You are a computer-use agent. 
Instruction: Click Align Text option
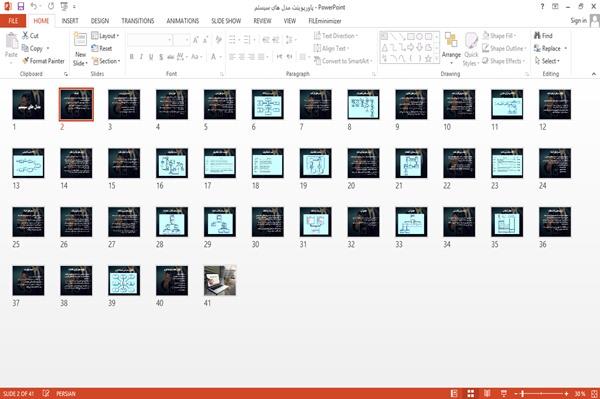coord(331,48)
